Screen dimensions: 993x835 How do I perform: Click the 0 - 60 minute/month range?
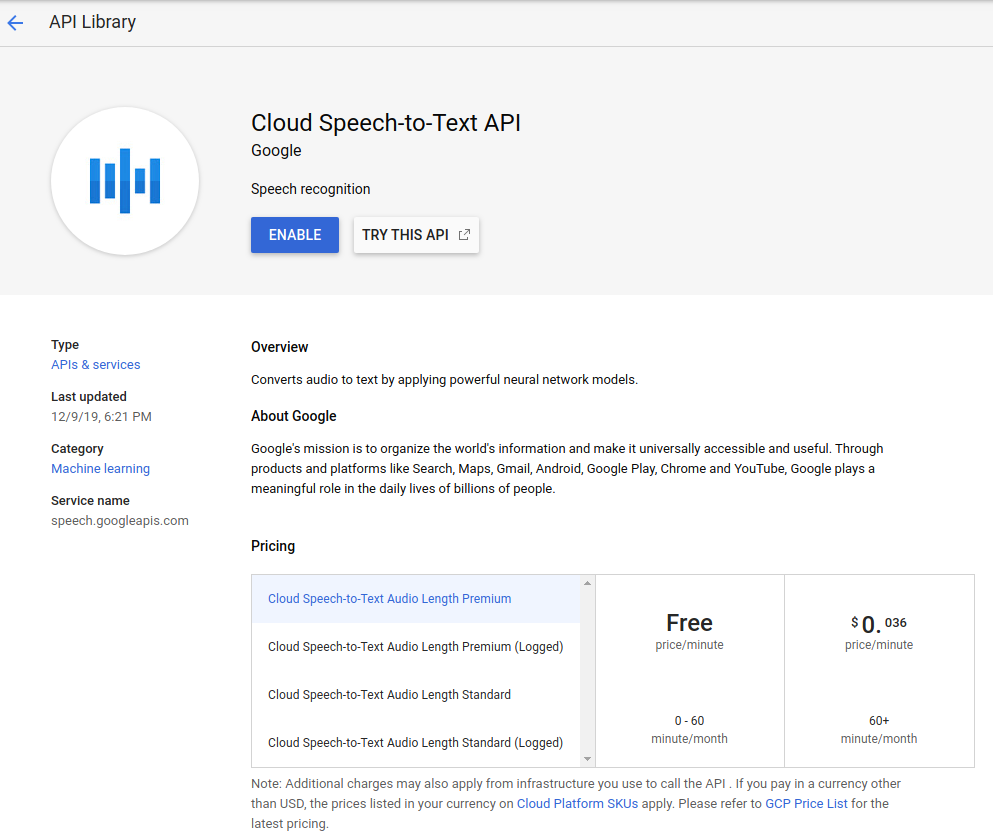pos(689,729)
